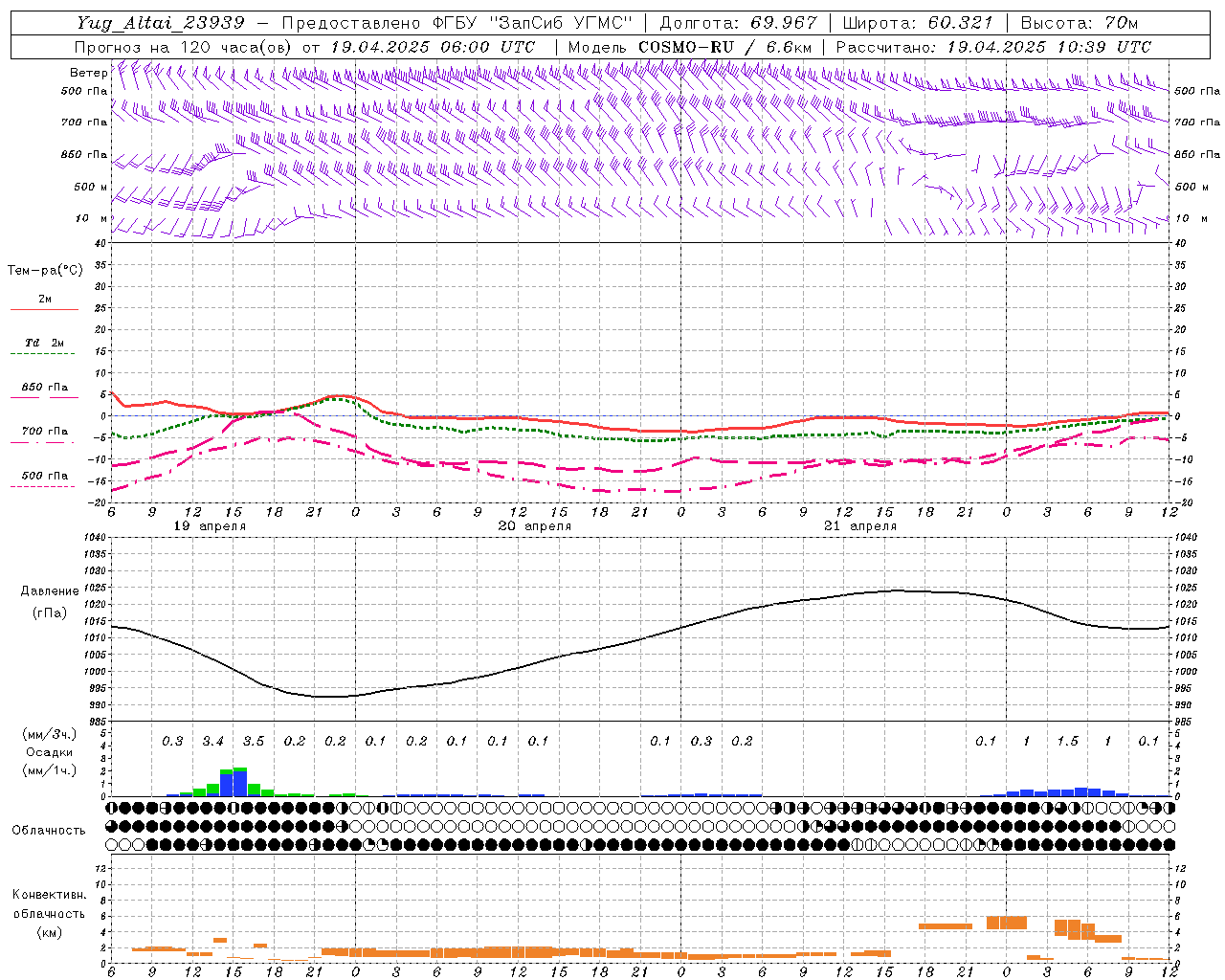Click the station name Yug_Altai_23939
Screen dimensions: 1225x980
pyautogui.click(x=163, y=23)
